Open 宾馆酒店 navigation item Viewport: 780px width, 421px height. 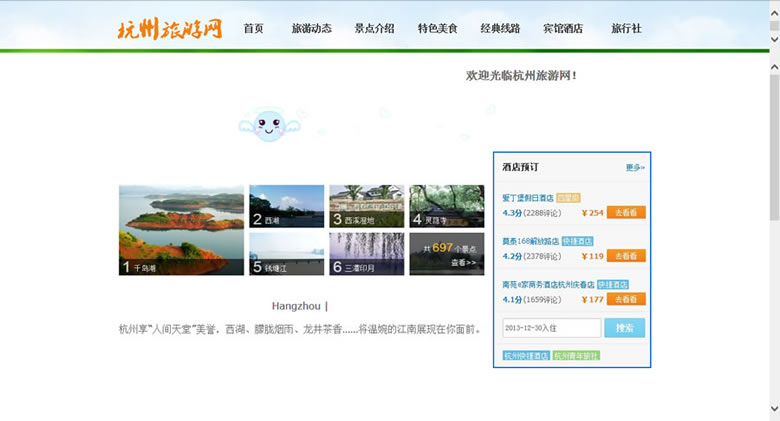(x=563, y=29)
